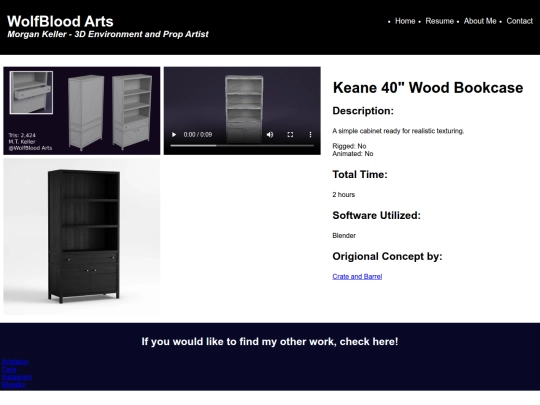Click the video time display 0:00 / 0:09
Screen dimensions: 540x405
click(198, 134)
